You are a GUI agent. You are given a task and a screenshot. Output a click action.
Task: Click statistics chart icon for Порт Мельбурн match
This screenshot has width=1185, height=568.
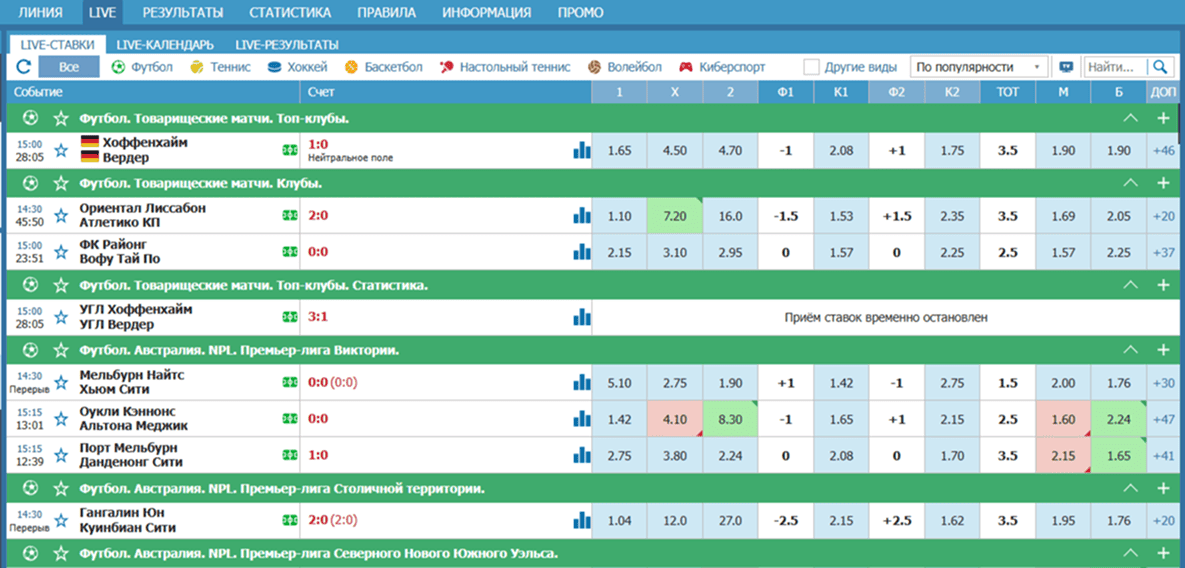tap(581, 455)
